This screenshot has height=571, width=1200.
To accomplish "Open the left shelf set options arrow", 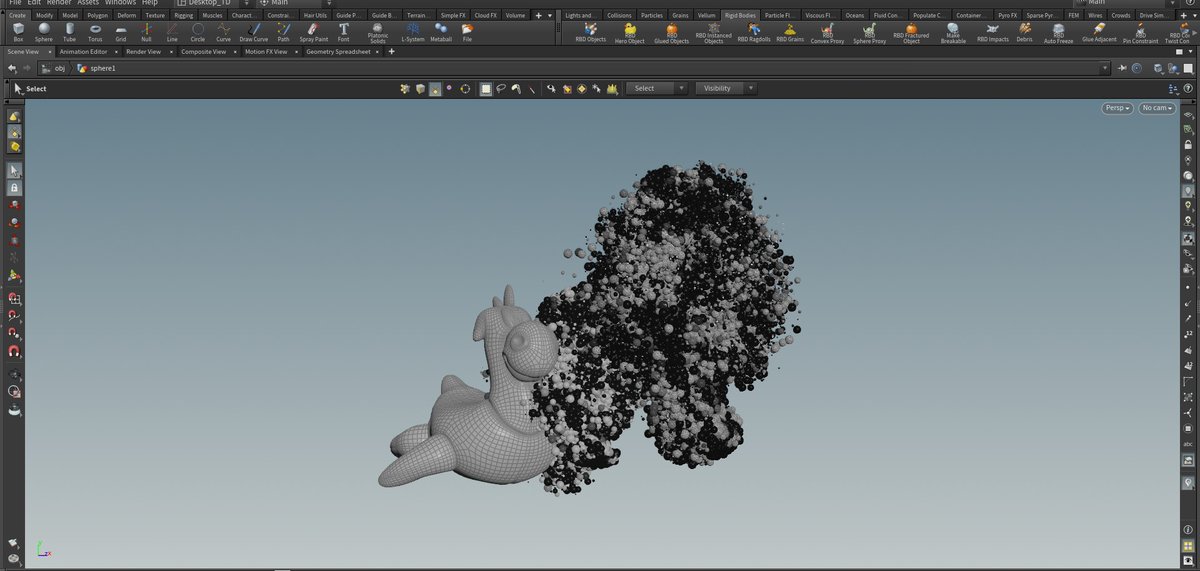I will pyautogui.click(x=552, y=16).
